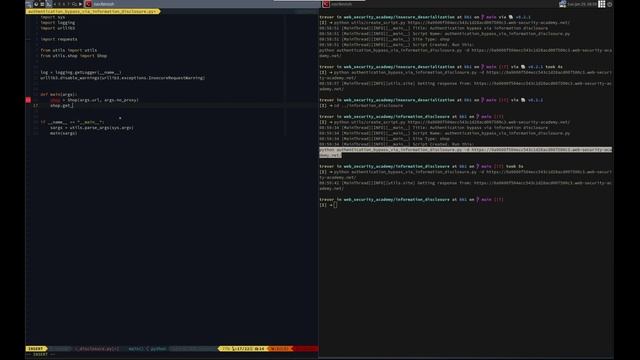Click the 'def main(args):' line
The height and width of the screenshot is (360, 640).
tap(59, 94)
